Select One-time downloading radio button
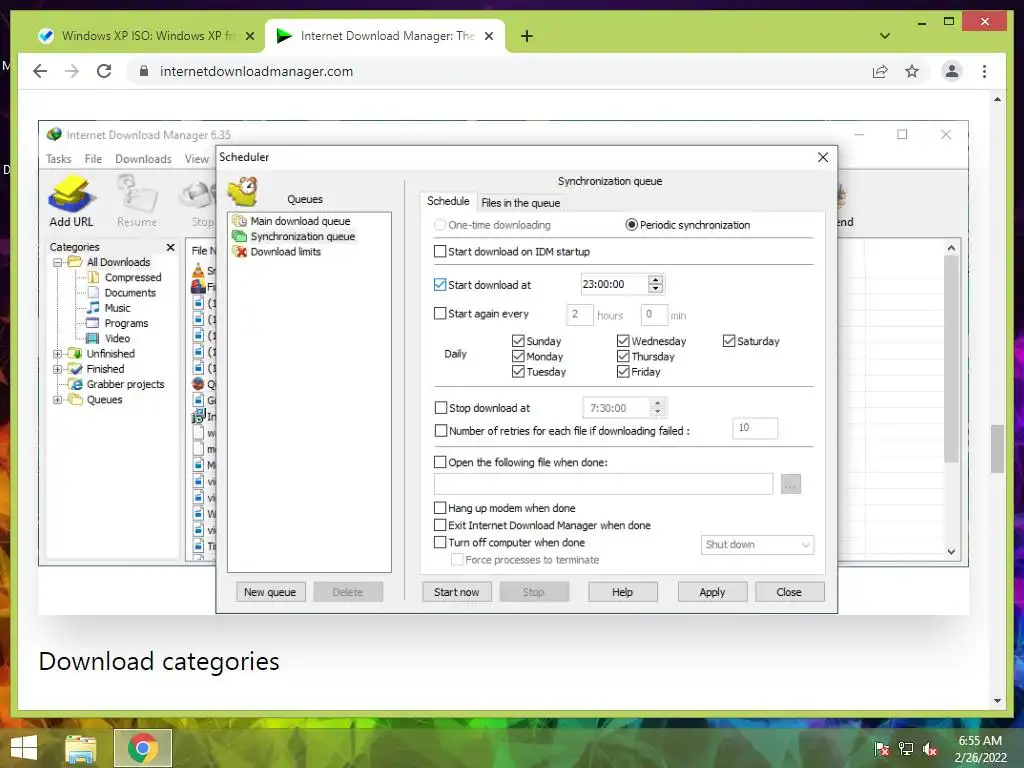 [x=440, y=225]
